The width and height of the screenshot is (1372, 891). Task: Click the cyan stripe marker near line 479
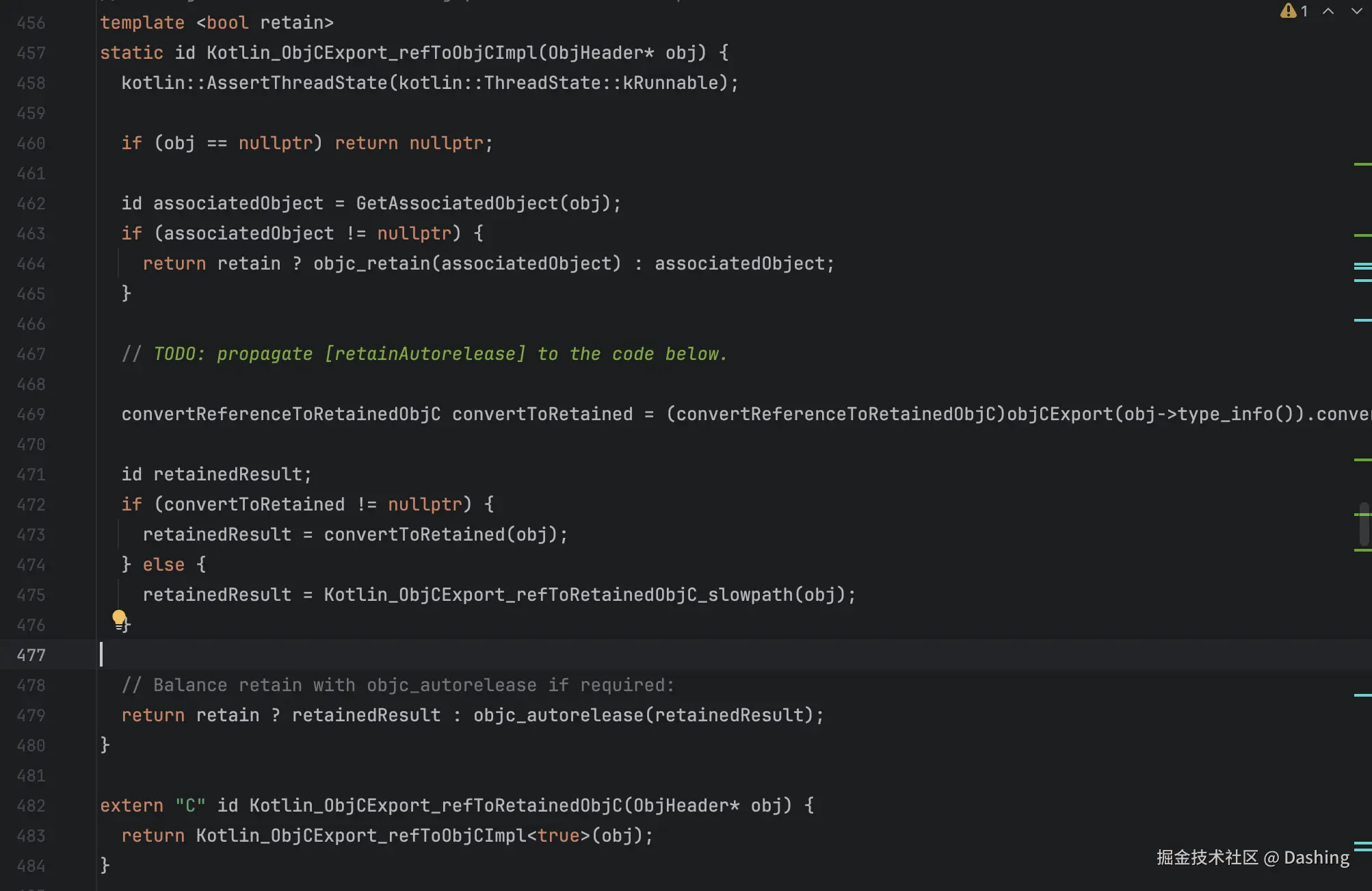click(x=1362, y=695)
